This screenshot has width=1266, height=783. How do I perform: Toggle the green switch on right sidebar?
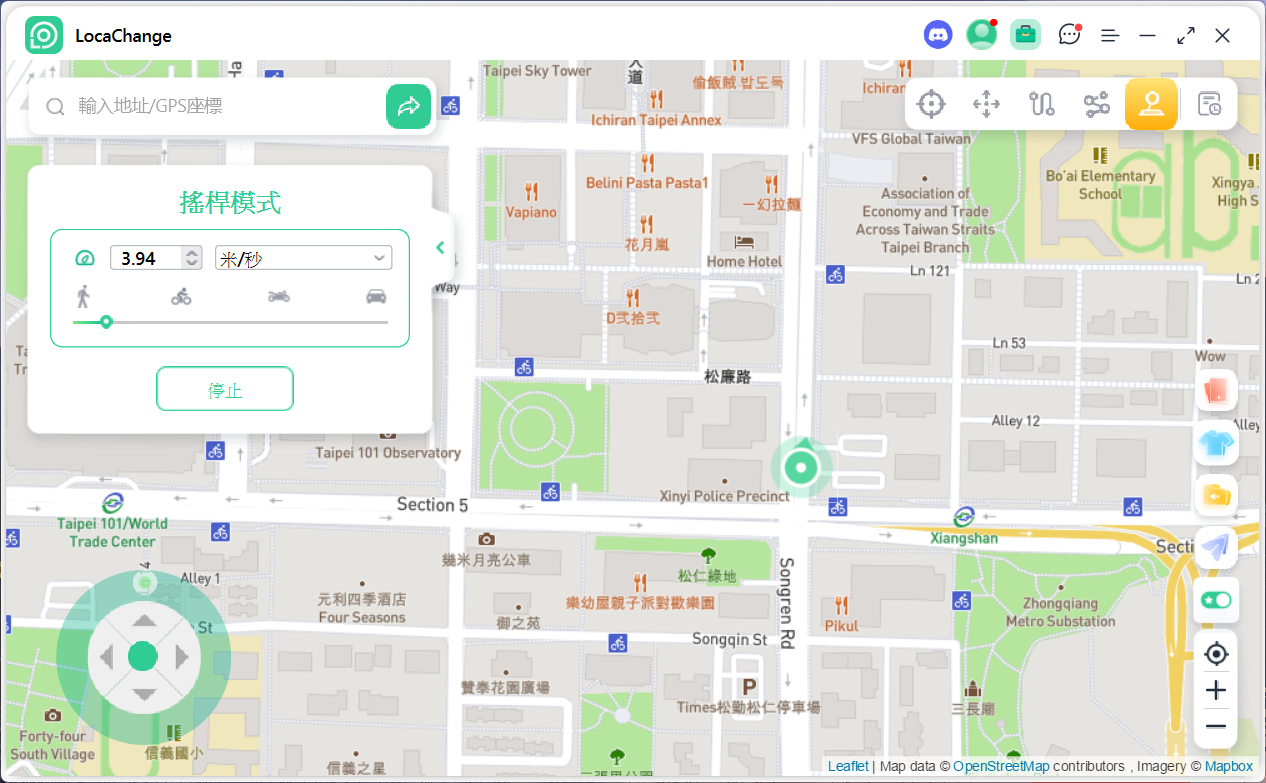(1216, 601)
